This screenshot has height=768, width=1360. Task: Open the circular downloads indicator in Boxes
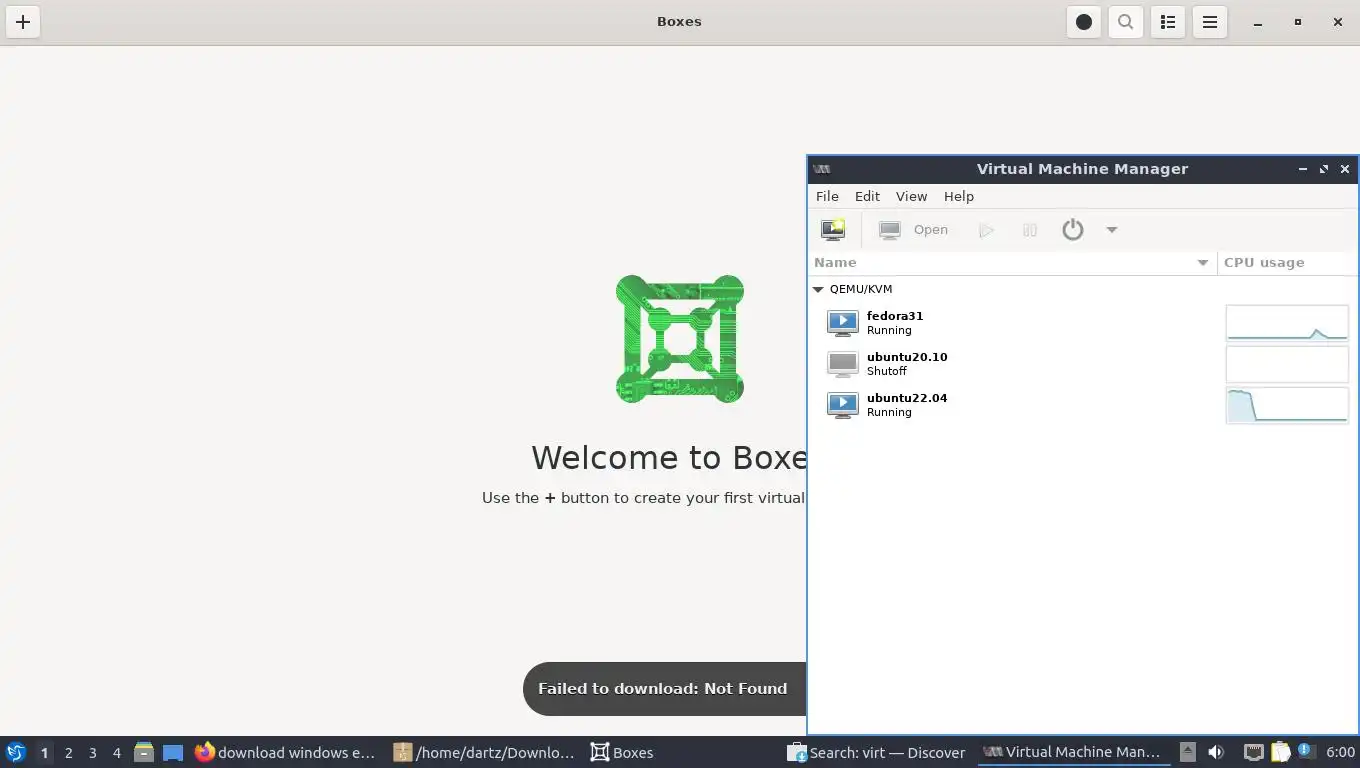[x=1084, y=22]
